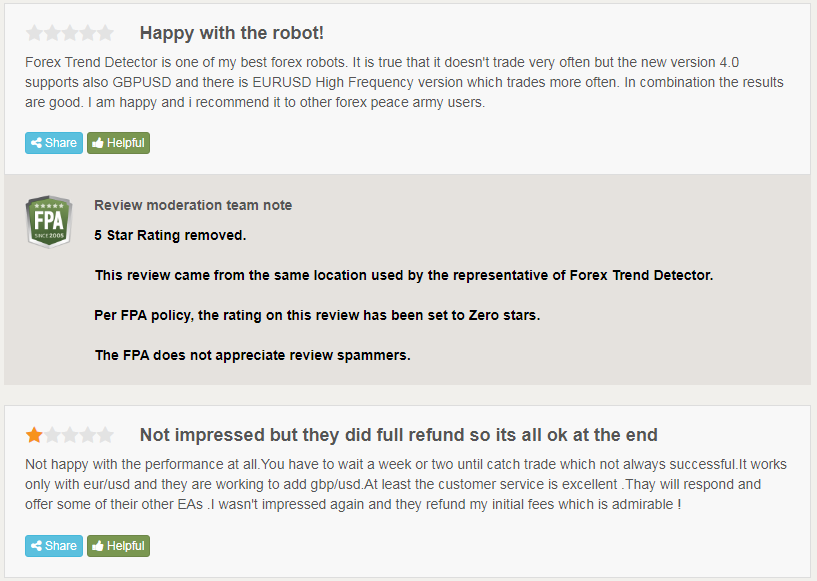Click the FPA shield logo in moderation note
This screenshot has width=817, height=581.
[x=48, y=222]
